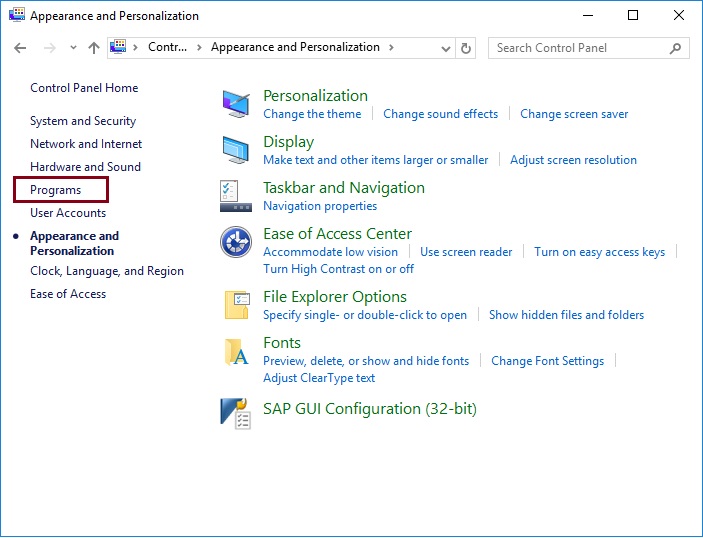703x538 pixels.
Task: Click the Personalization monitor icon
Action: point(236,104)
